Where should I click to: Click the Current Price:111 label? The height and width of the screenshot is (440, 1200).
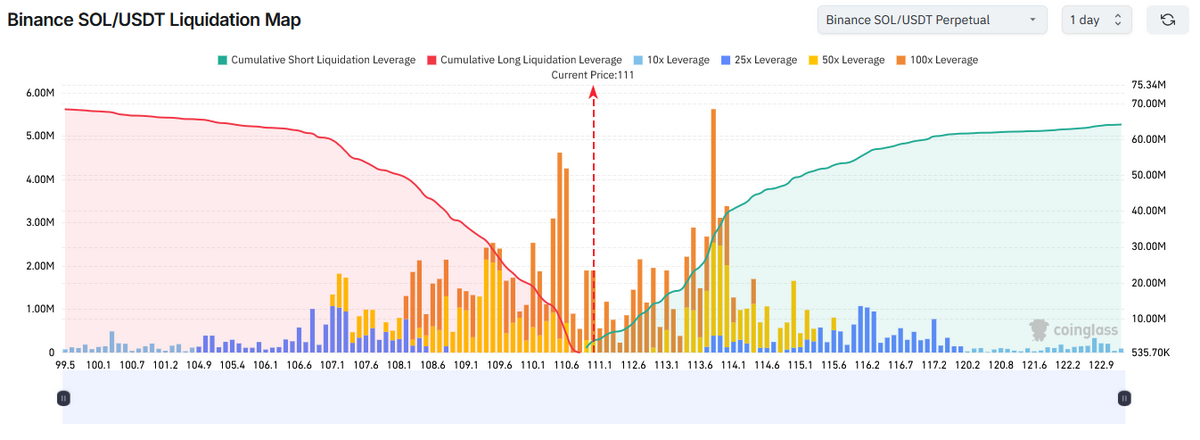point(593,75)
